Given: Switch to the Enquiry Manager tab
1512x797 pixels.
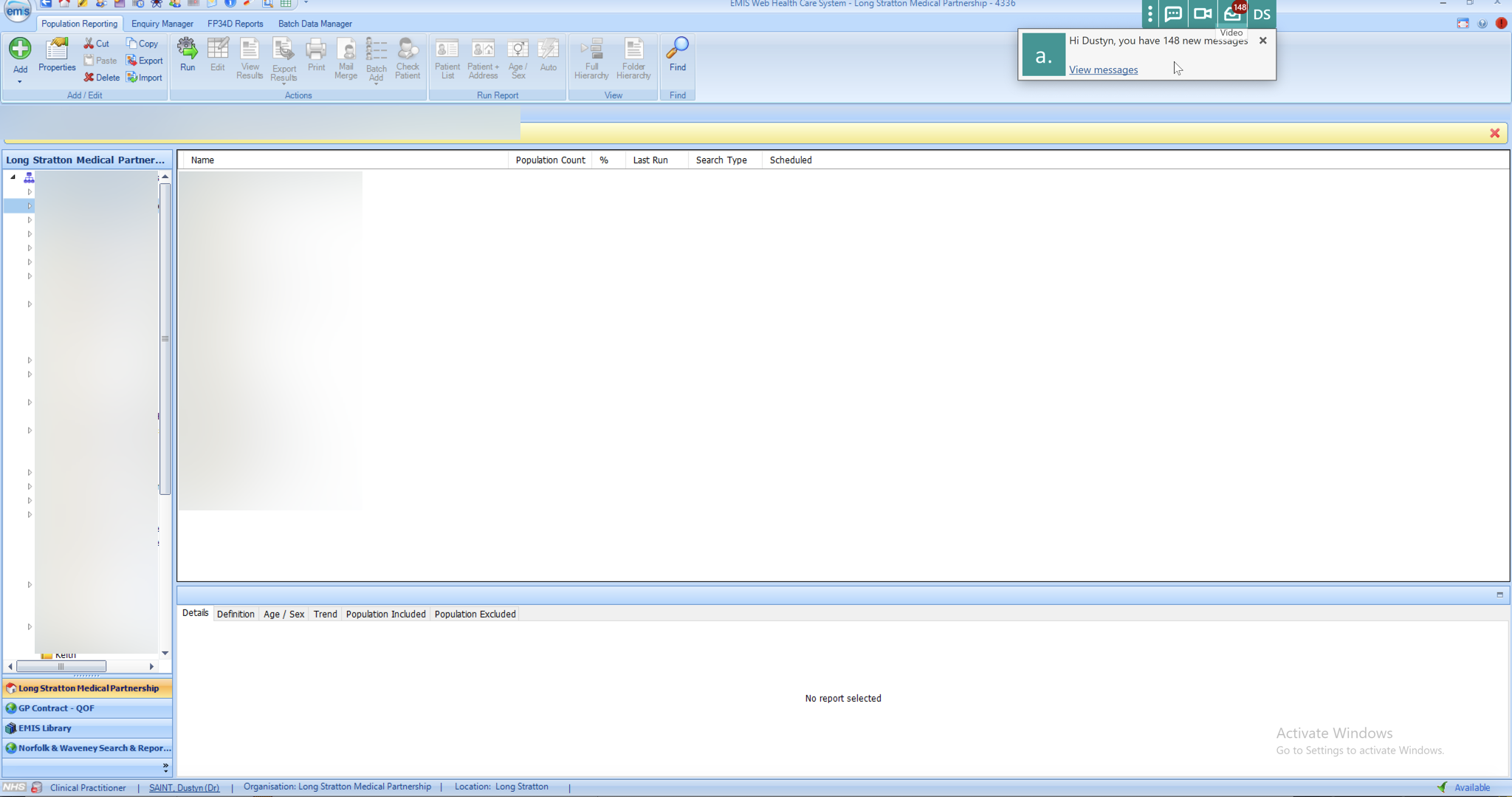Looking at the screenshot, I should (162, 24).
